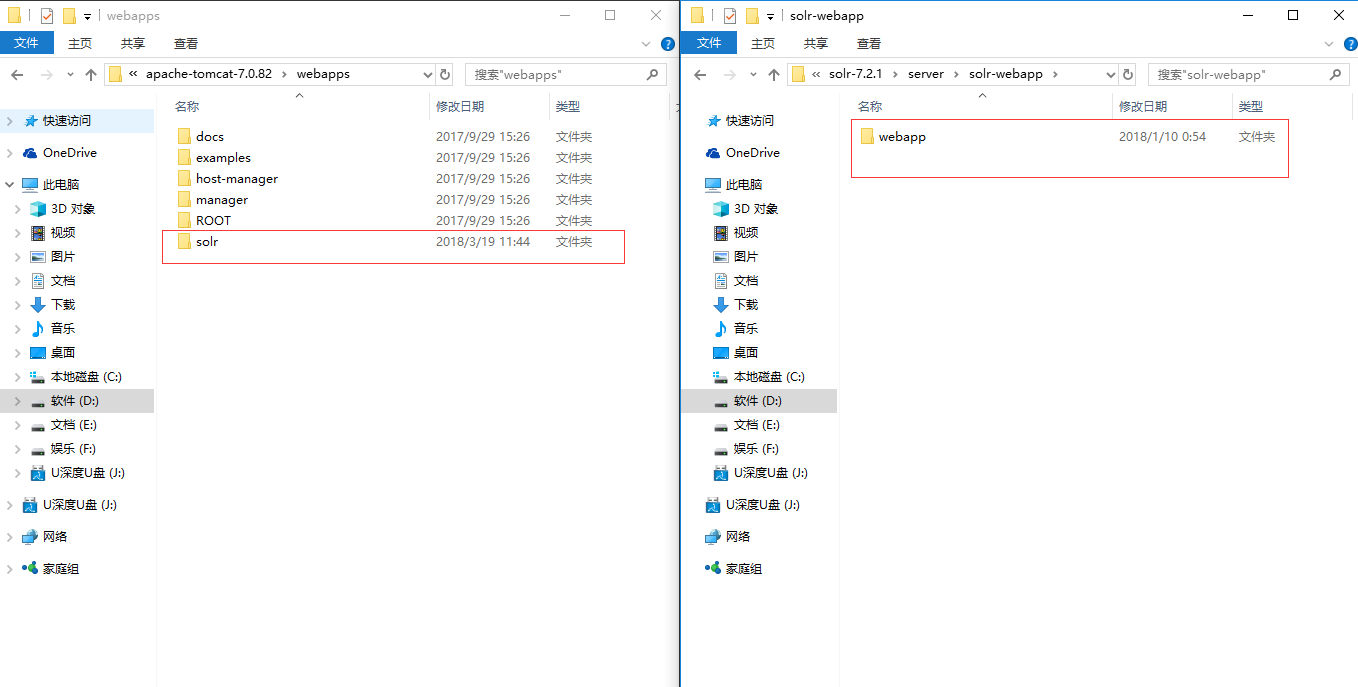Open address history dropdown in solr-webapp window
The height and width of the screenshot is (687, 1358).
[1111, 74]
